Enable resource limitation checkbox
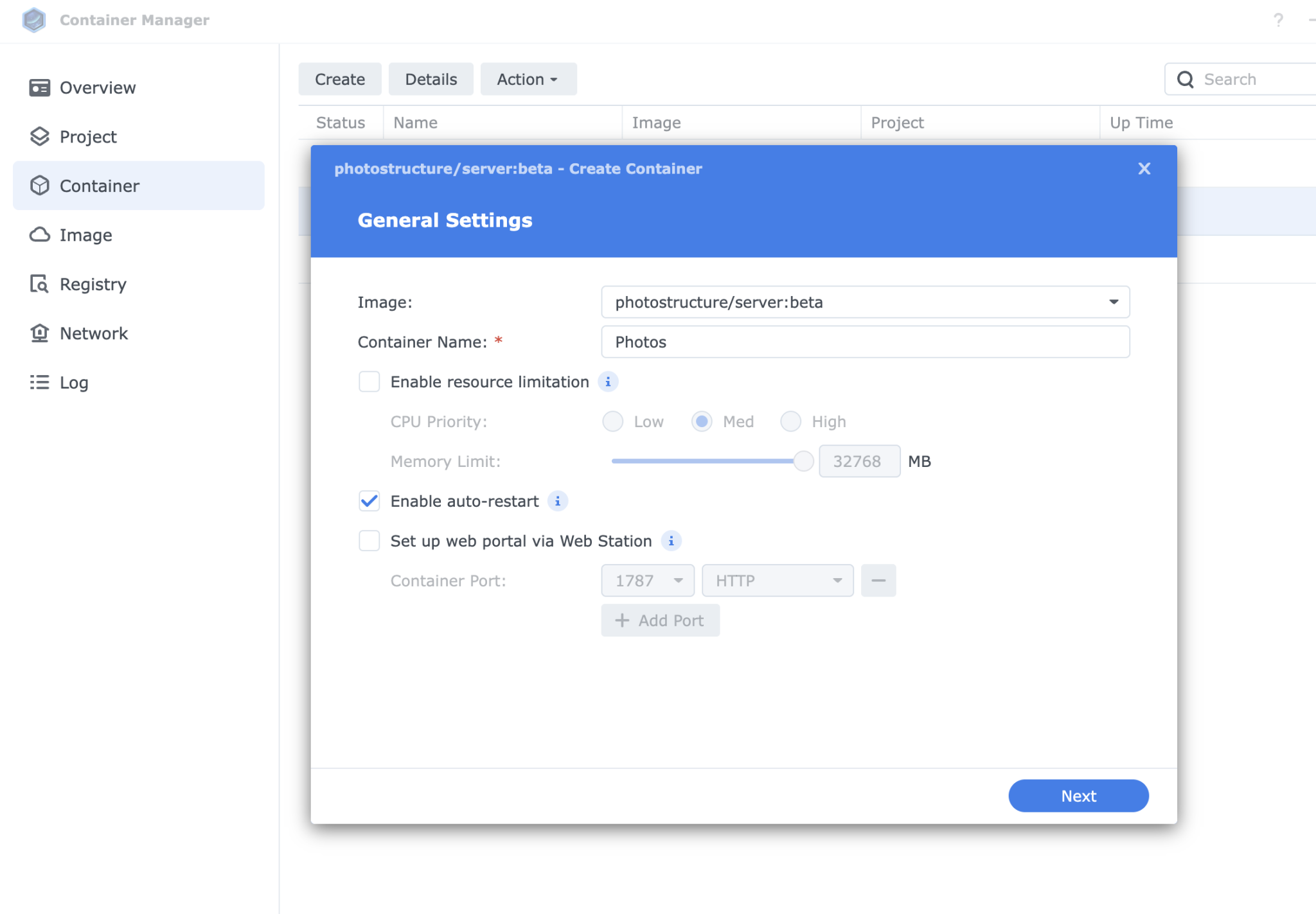This screenshot has width=1316, height=914. tap(369, 381)
